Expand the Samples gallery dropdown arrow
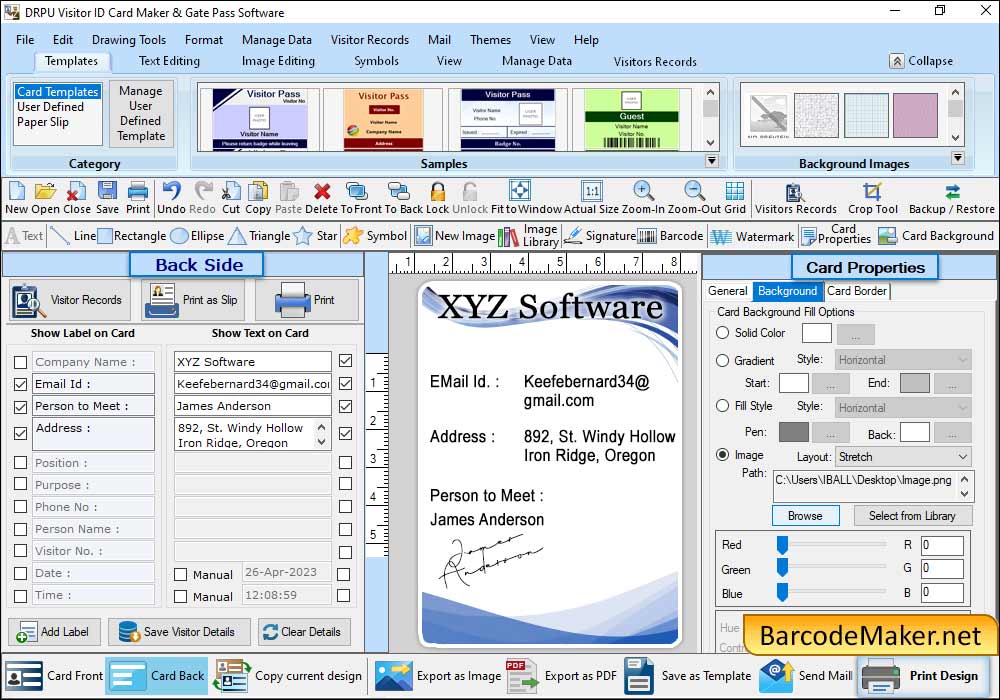Screen dimensions: 1000x700 point(712,161)
